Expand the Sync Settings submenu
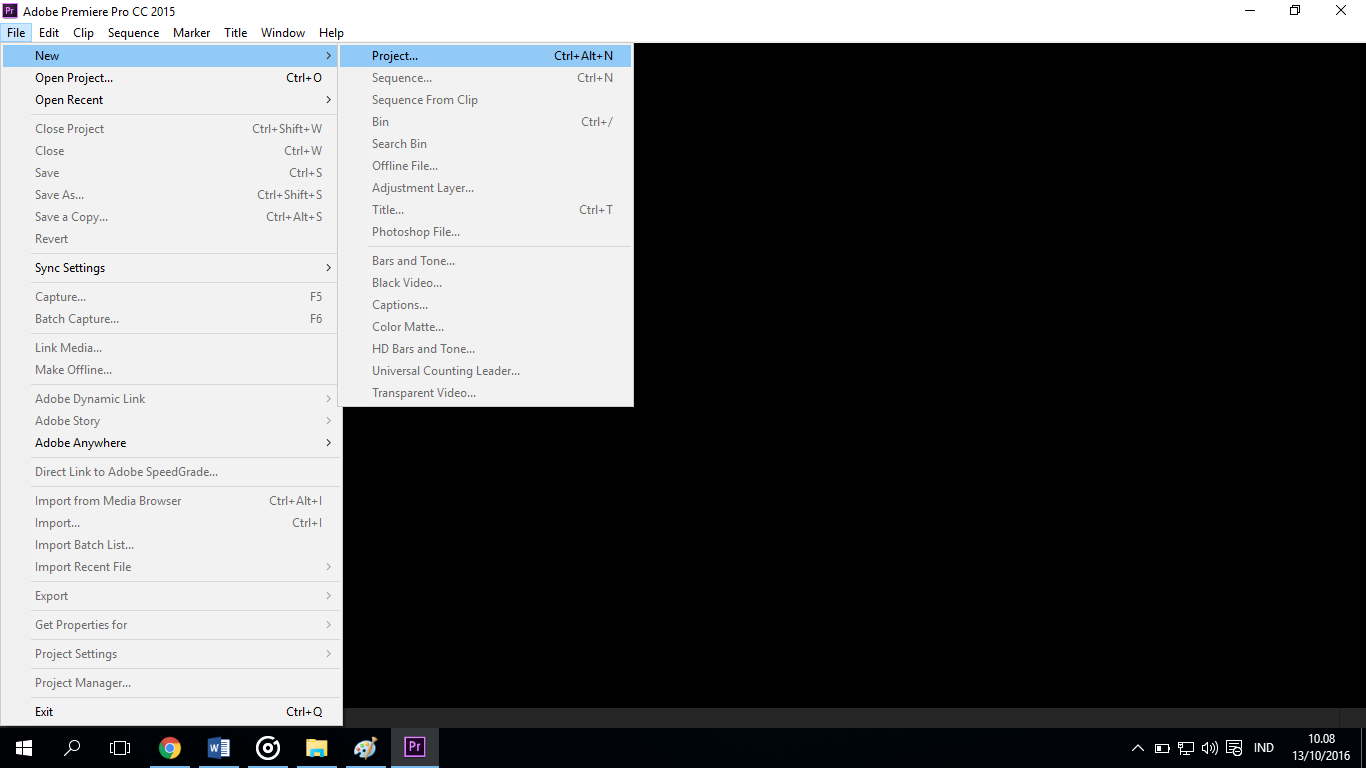The image size is (1366, 768). click(x=172, y=268)
